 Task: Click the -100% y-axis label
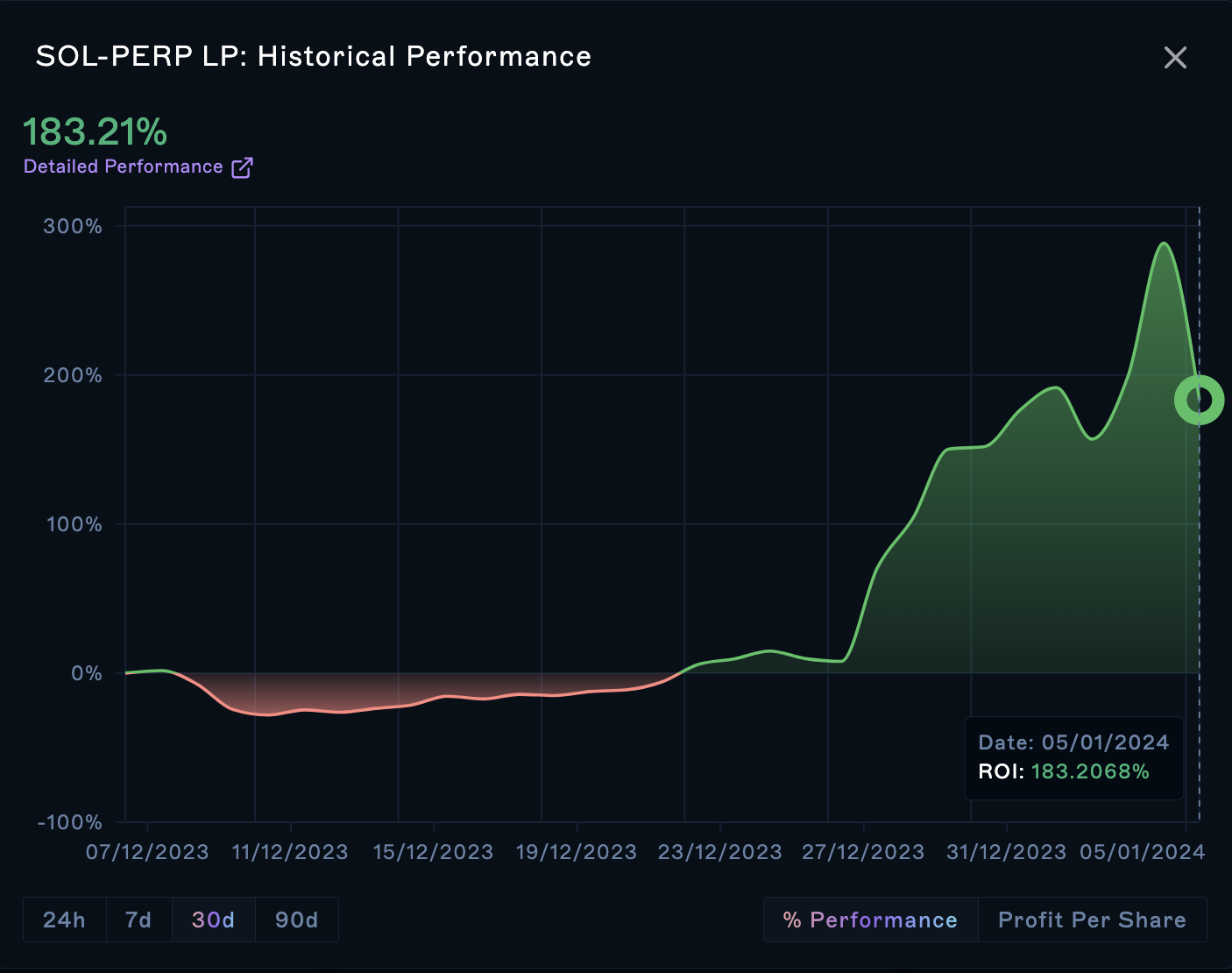tap(70, 822)
